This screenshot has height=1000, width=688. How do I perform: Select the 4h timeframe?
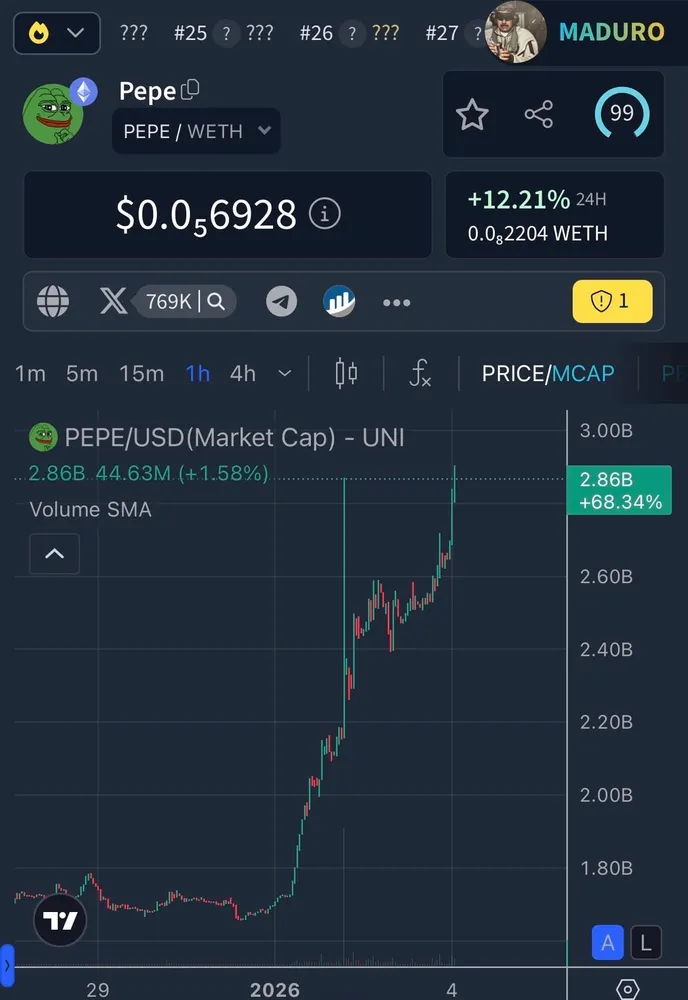(243, 373)
